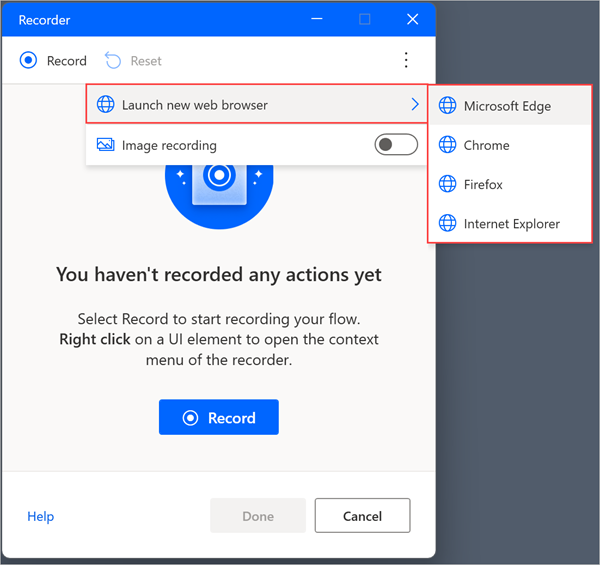
Task: Click the Record label in the toolbar
Action: click(x=67, y=61)
